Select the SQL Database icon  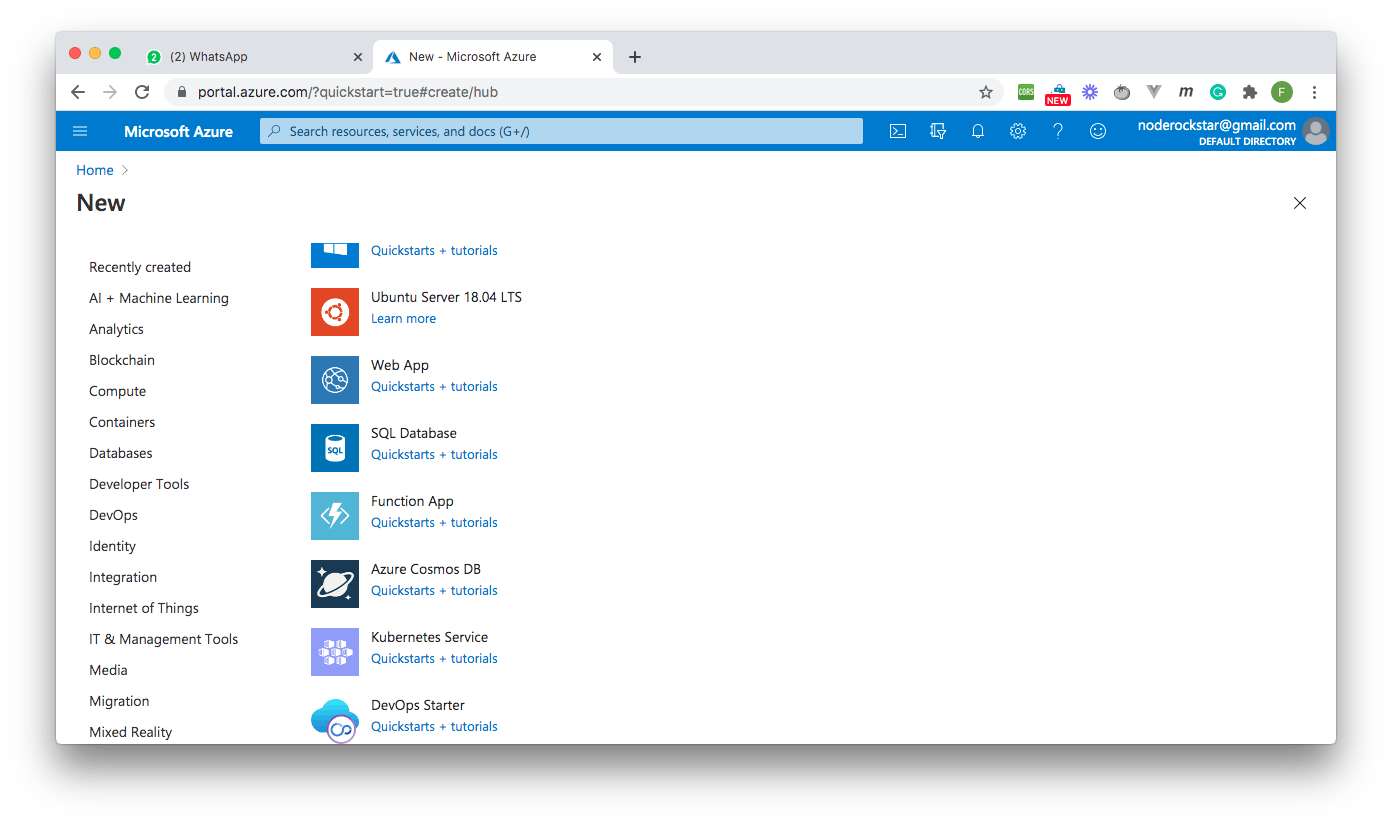click(x=334, y=448)
